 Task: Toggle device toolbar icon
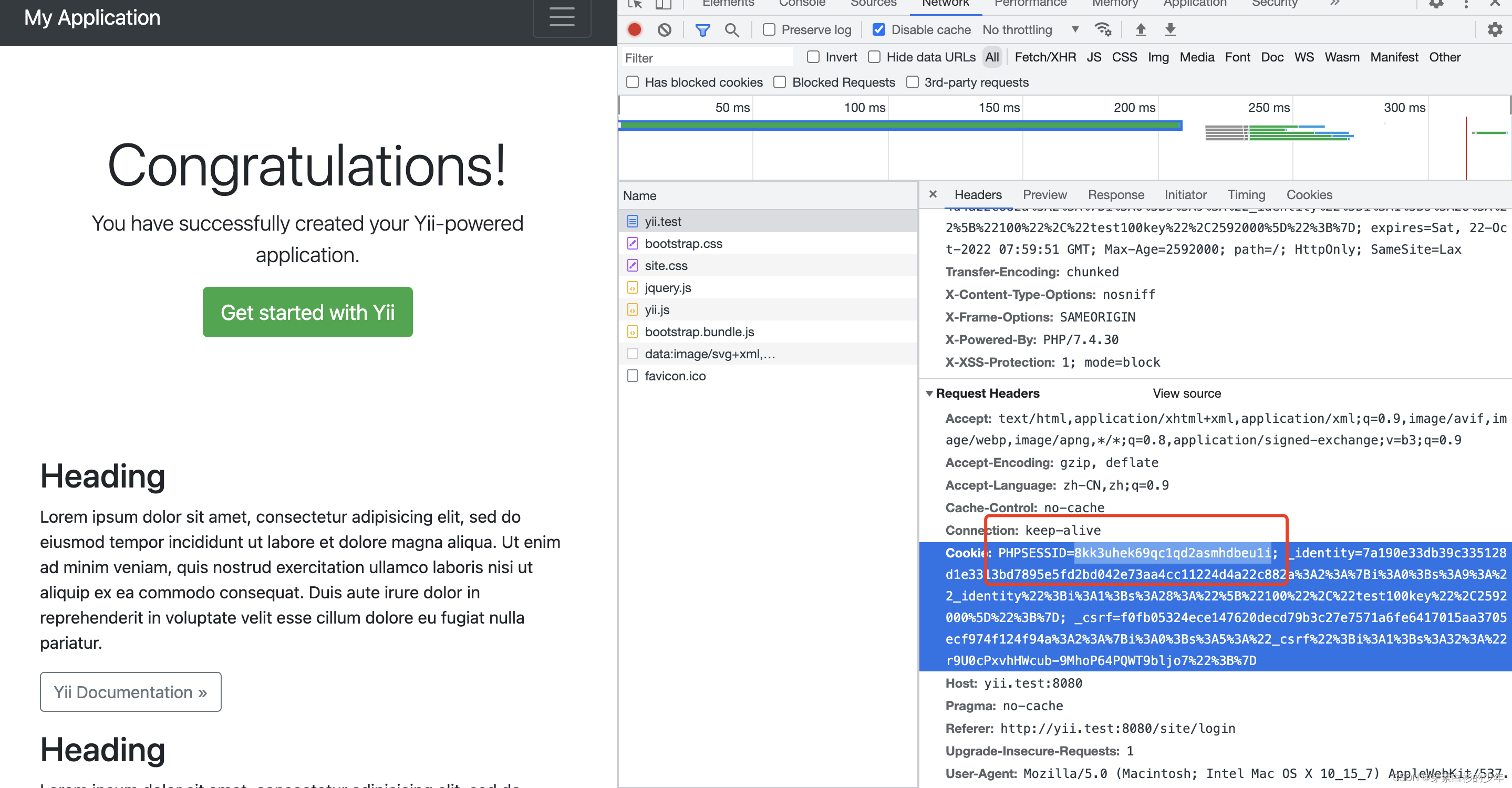[663, 4]
